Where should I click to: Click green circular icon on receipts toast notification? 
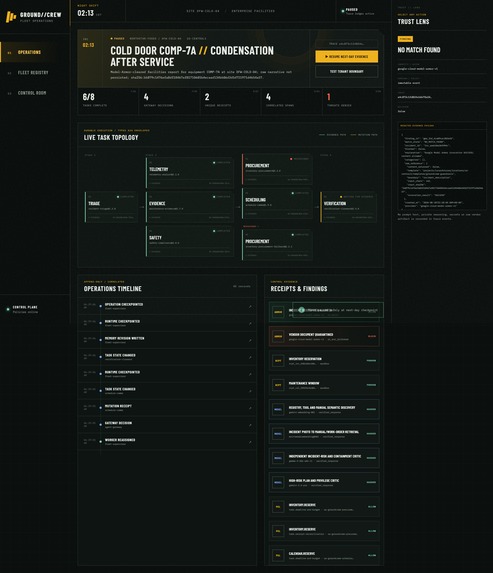302,310
